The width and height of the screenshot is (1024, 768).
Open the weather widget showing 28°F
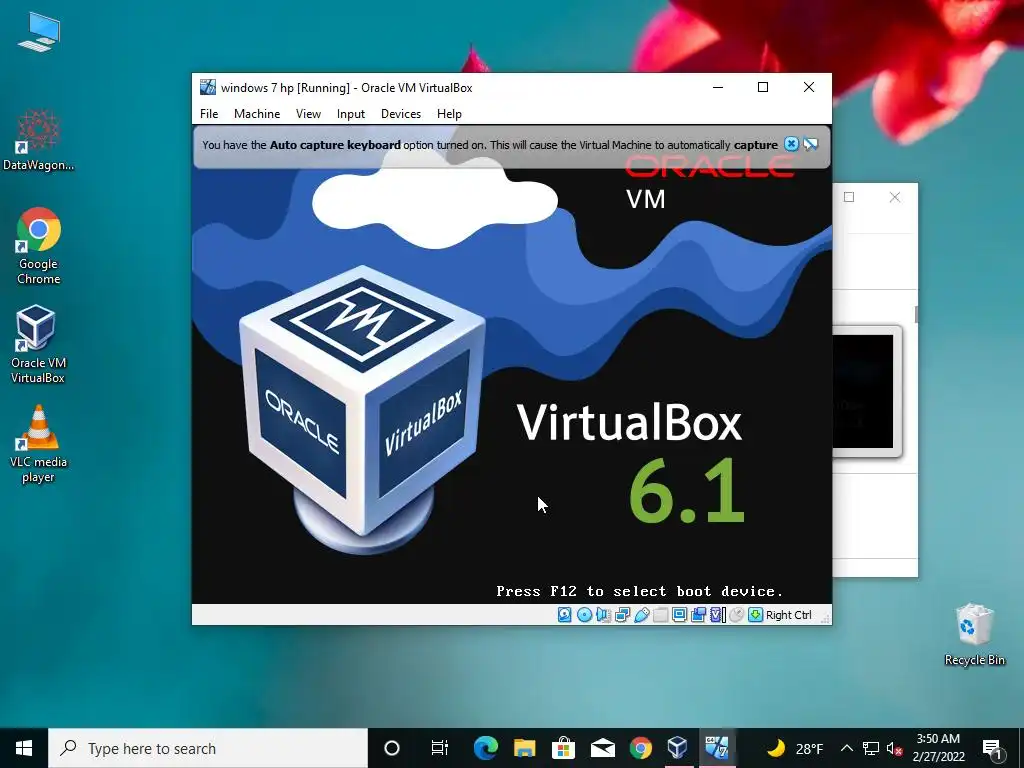tap(794, 748)
